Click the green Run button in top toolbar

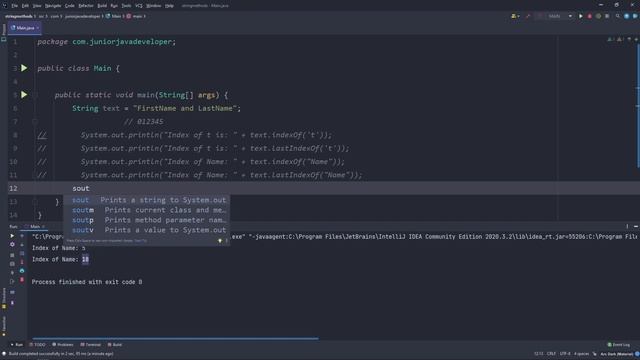click(581, 16)
